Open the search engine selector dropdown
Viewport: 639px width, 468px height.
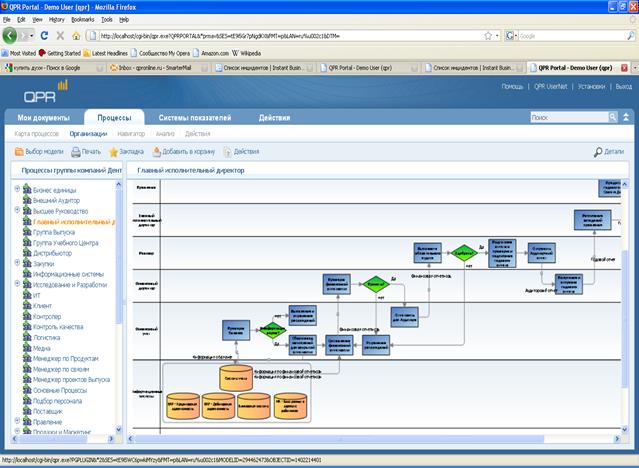pyautogui.click(x=516, y=36)
